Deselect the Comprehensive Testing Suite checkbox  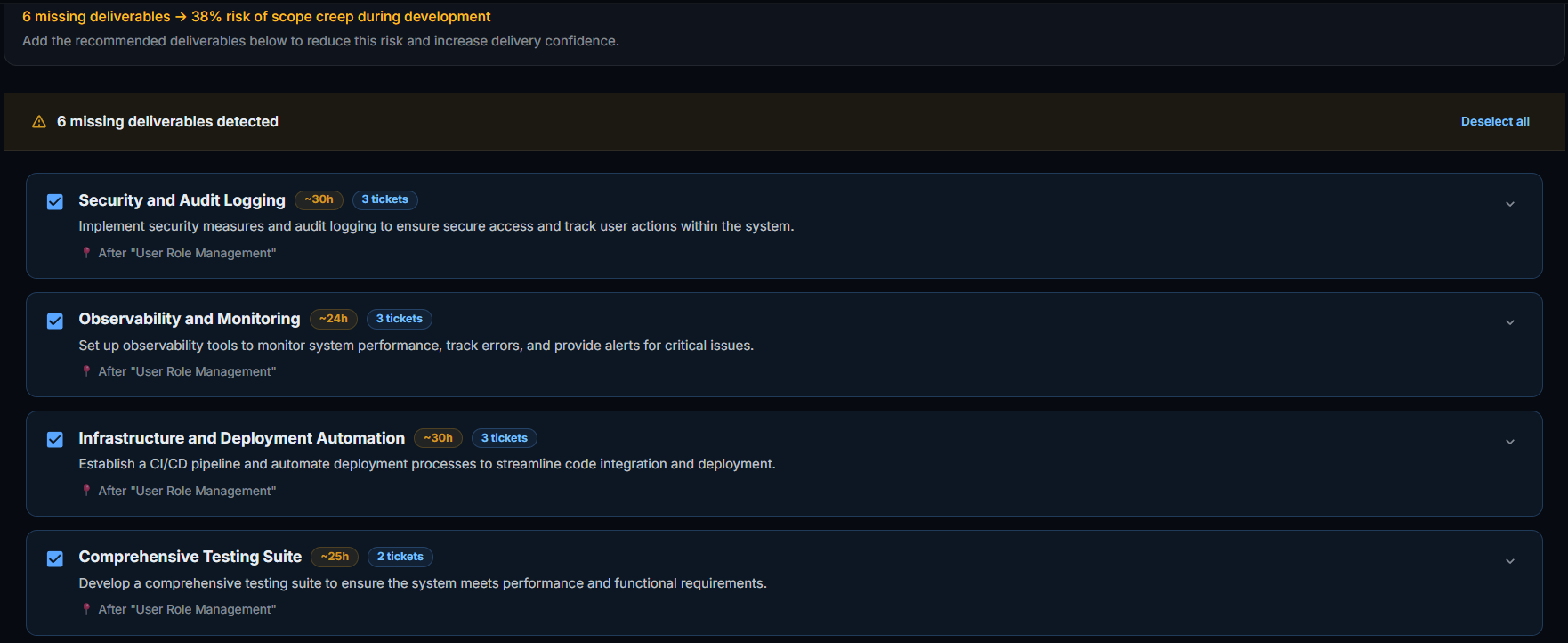tap(55, 558)
